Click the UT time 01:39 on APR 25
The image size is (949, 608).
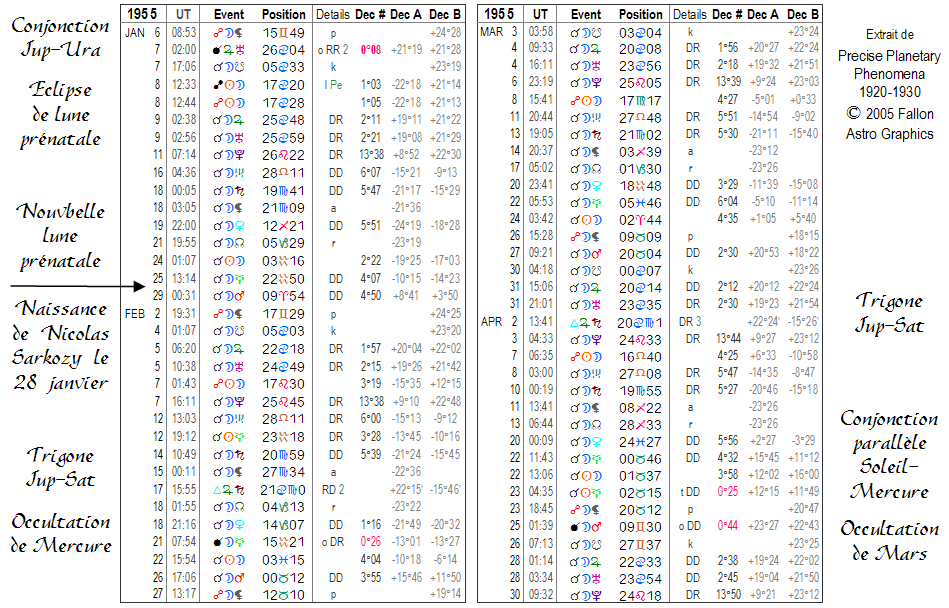540,526
